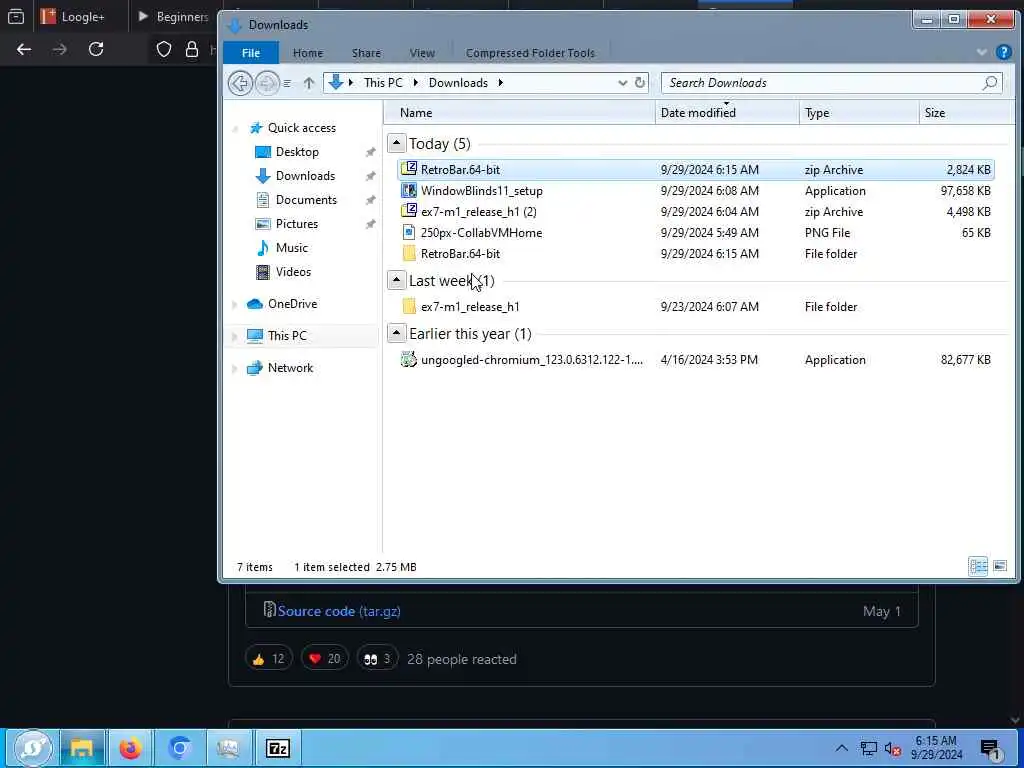Click the search magnifier icon
Image resolution: width=1024 pixels, height=768 pixels.
[x=990, y=83]
